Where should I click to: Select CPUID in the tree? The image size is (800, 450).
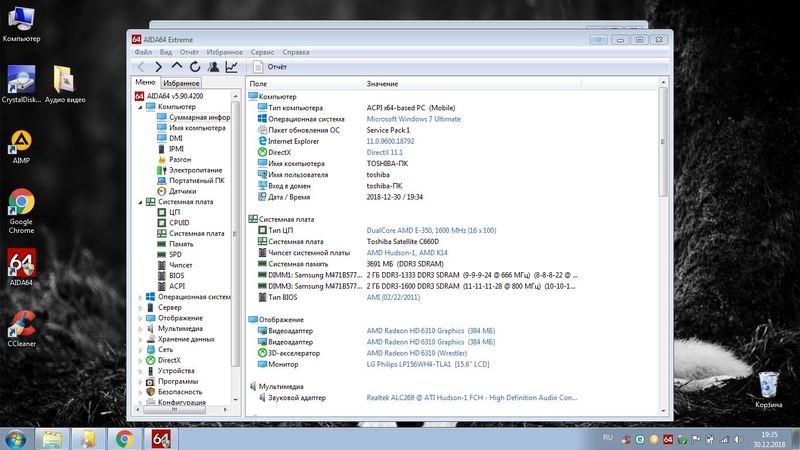181,222
